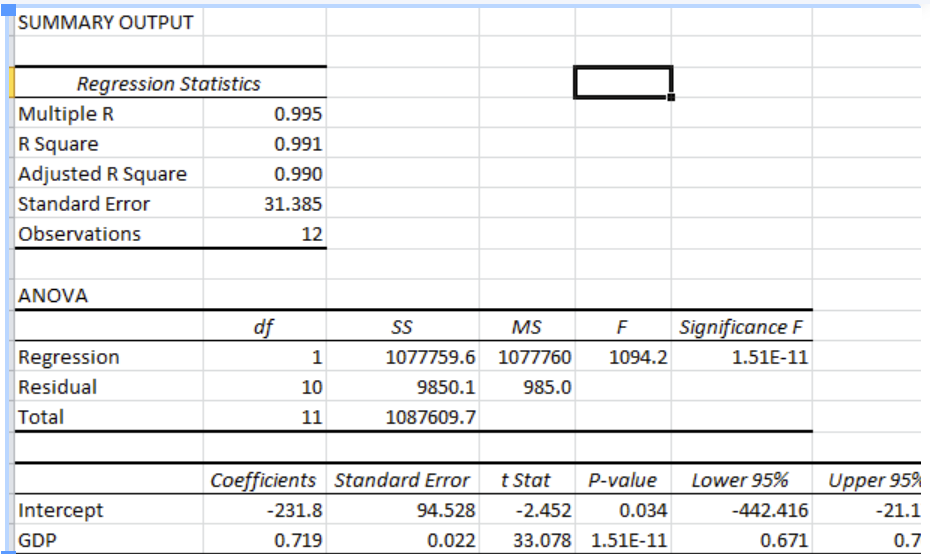Select Intercept t Stat -2.452
Screen dimensions: 930x554
[527, 510]
